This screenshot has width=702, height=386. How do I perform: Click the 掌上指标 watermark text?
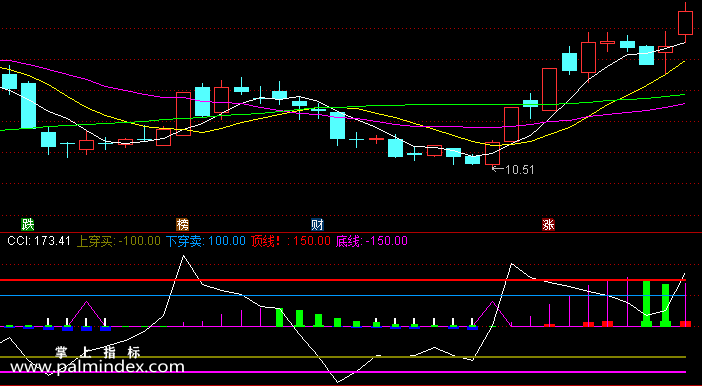(98, 352)
